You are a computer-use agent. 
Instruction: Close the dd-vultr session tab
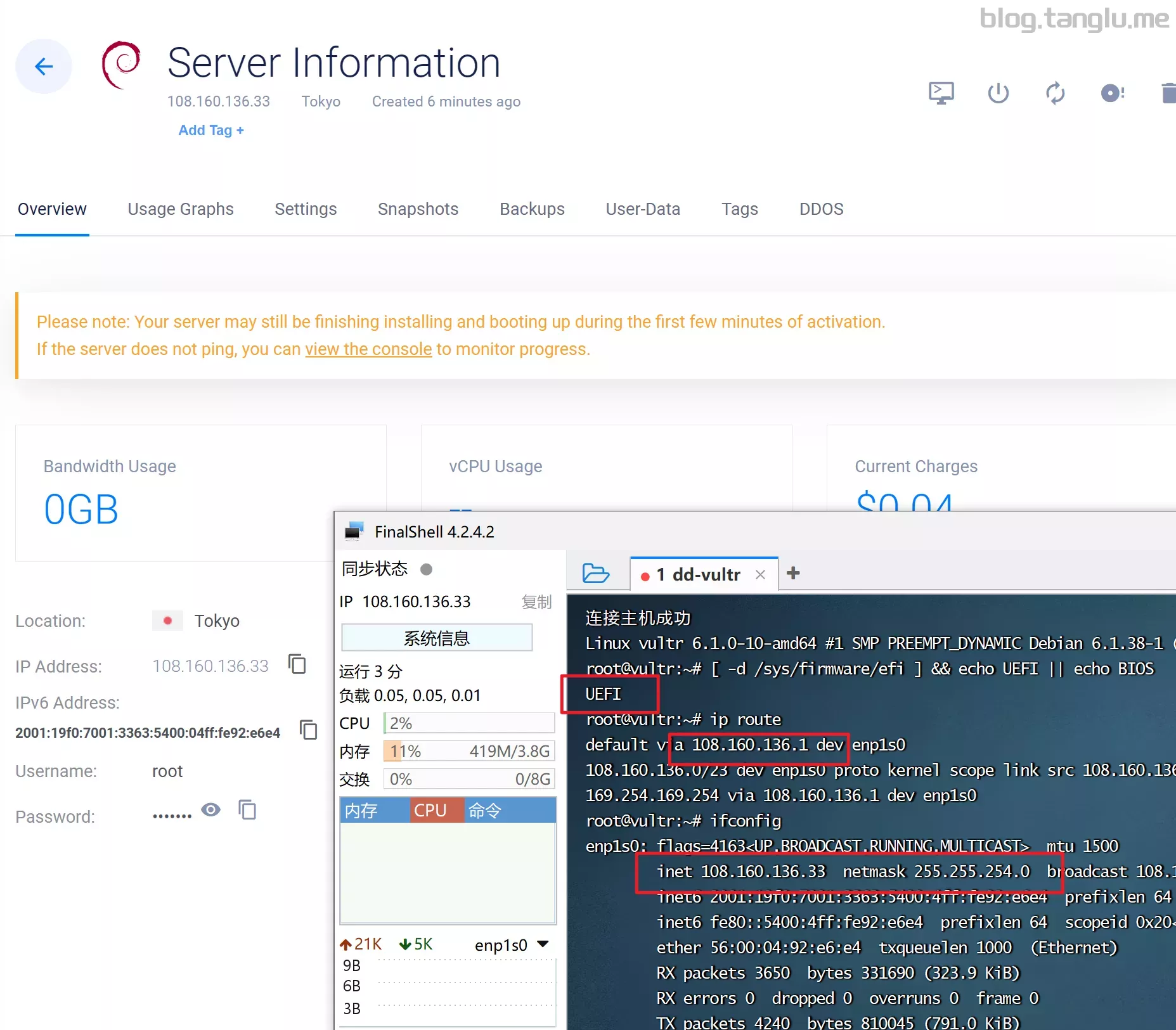point(760,575)
